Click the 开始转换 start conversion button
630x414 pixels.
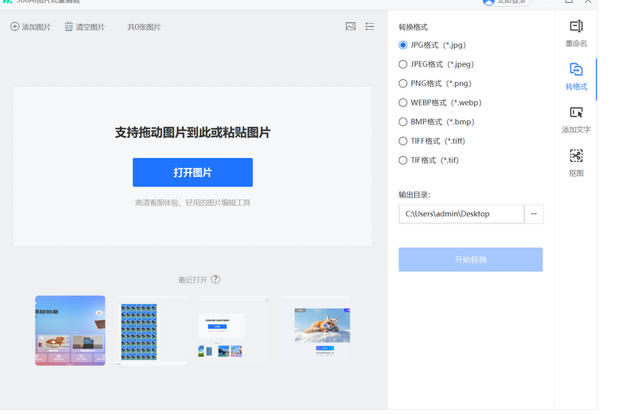(x=470, y=260)
